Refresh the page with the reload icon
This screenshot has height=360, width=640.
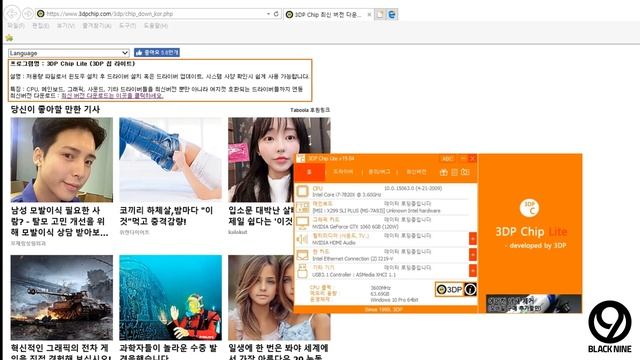click(x=276, y=13)
